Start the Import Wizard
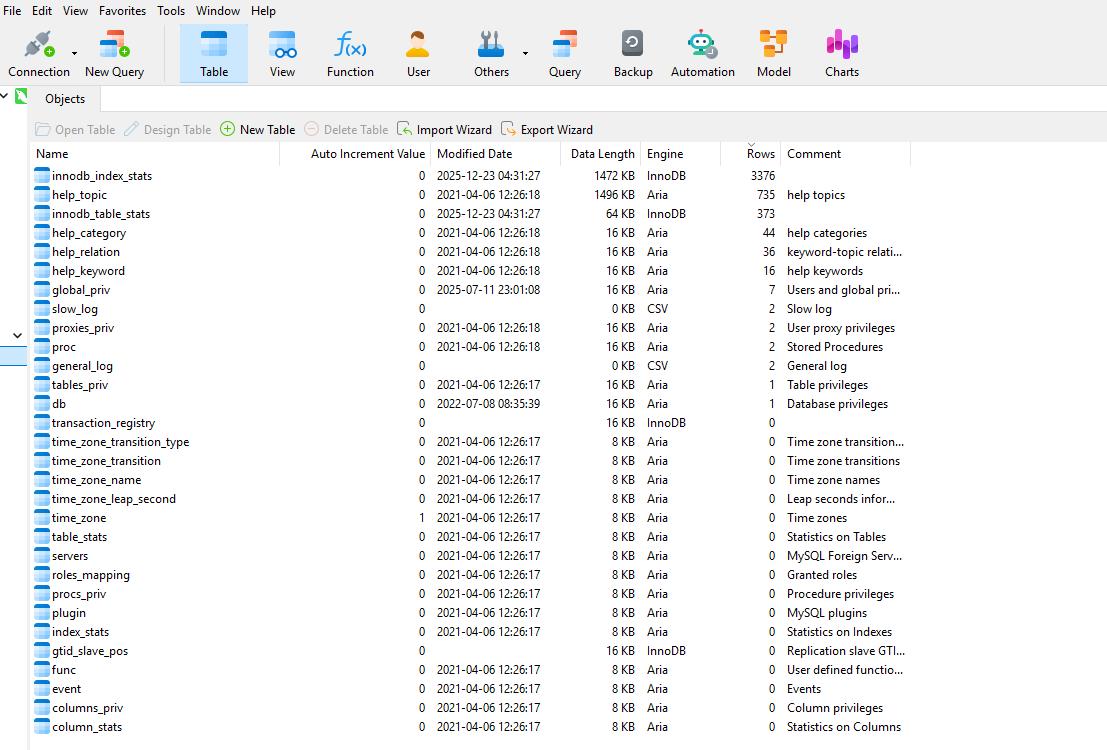Image resolution: width=1107 pixels, height=750 pixels. pos(445,130)
